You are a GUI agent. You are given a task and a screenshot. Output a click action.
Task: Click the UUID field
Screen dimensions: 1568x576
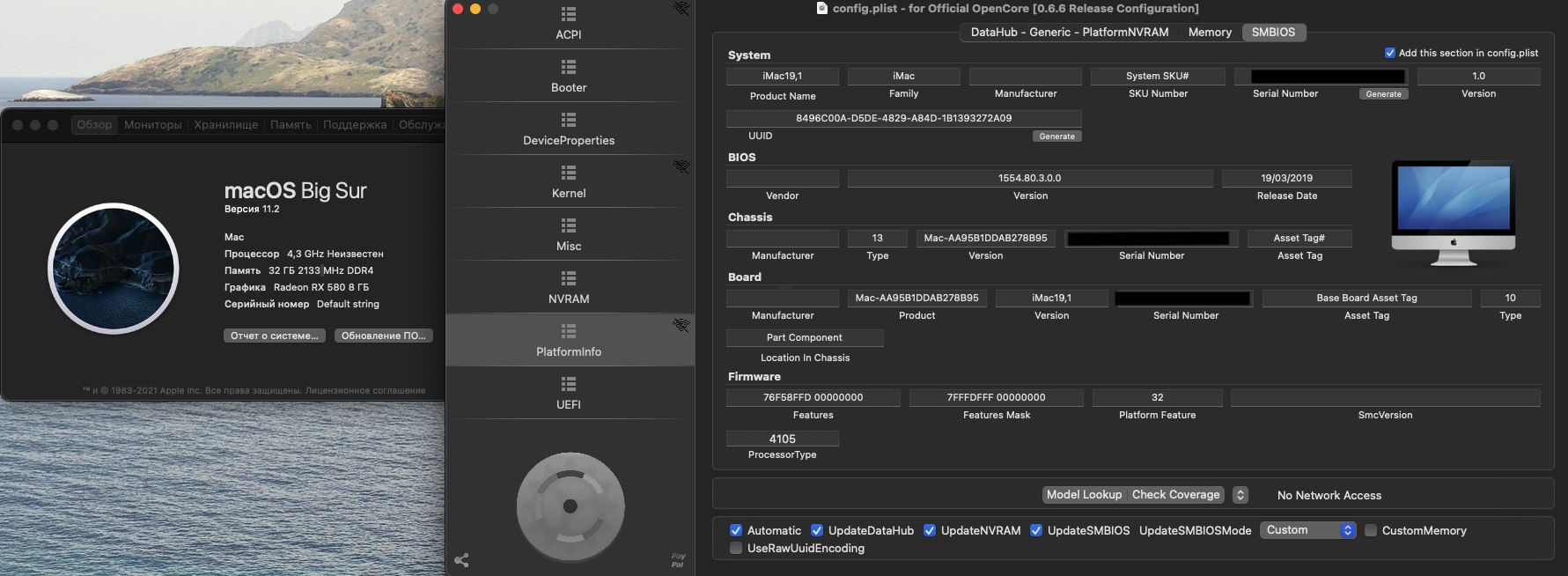[x=903, y=118]
